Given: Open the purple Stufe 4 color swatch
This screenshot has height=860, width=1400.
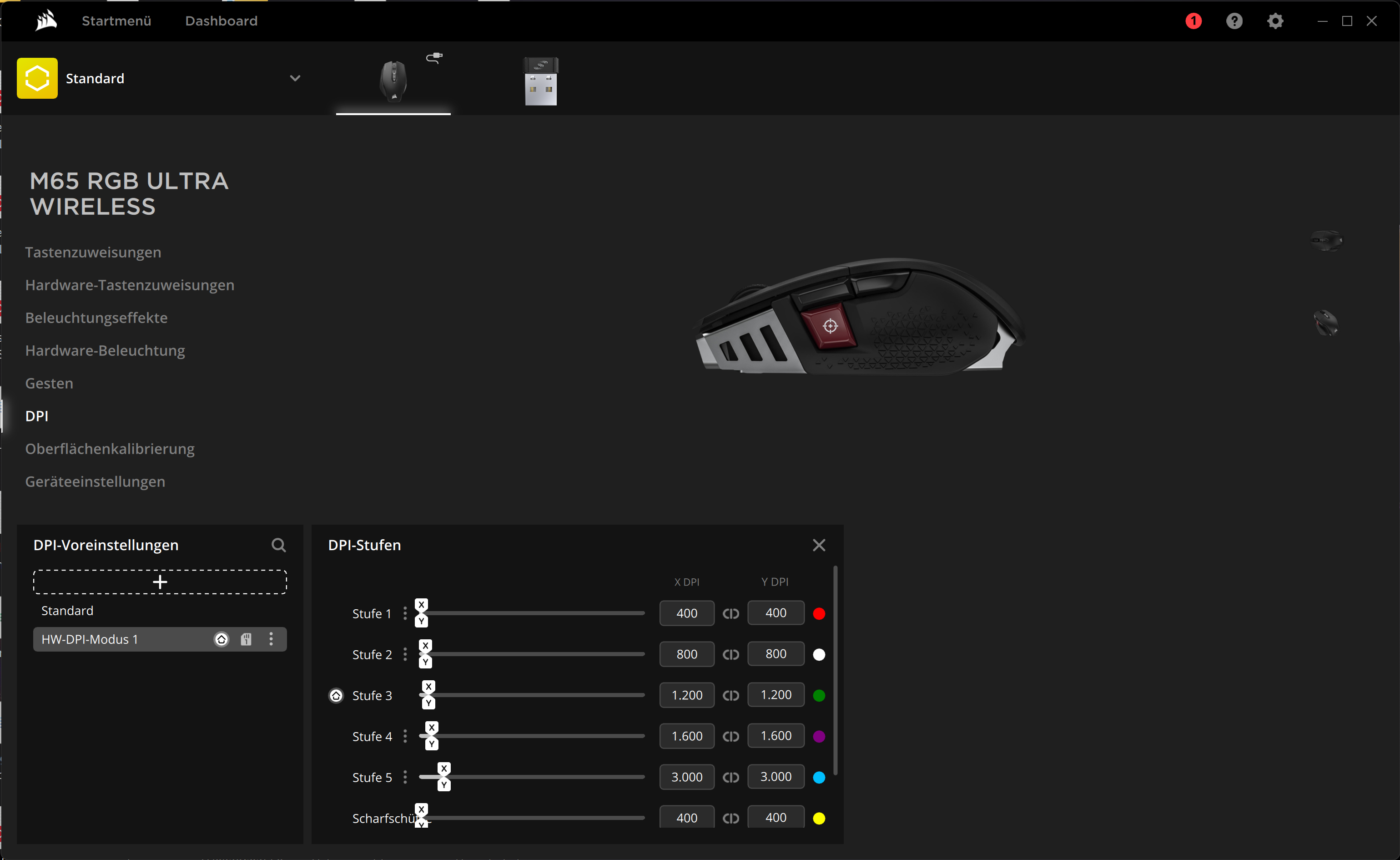Looking at the screenshot, I should [x=819, y=737].
